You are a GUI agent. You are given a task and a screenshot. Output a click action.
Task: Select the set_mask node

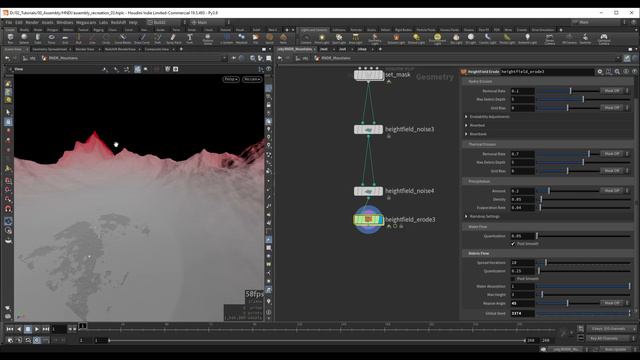(x=369, y=75)
